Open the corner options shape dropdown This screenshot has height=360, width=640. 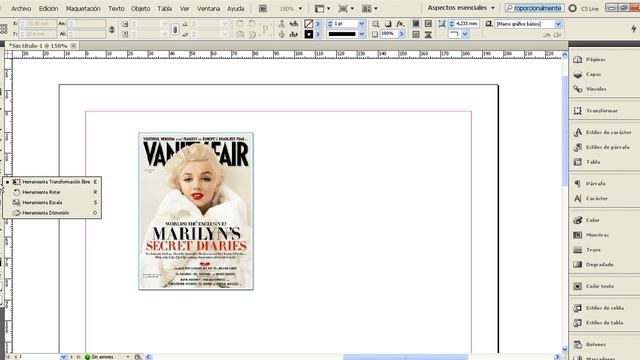pyautogui.click(x=464, y=34)
